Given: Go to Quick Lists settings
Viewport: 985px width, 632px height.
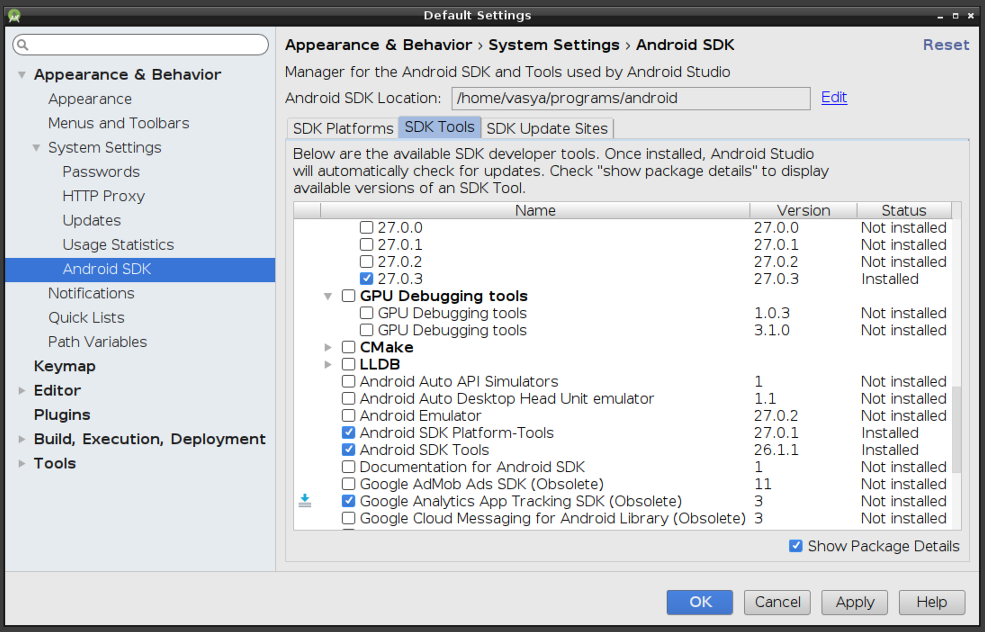Looking at the screenshot, I should 86,318.
